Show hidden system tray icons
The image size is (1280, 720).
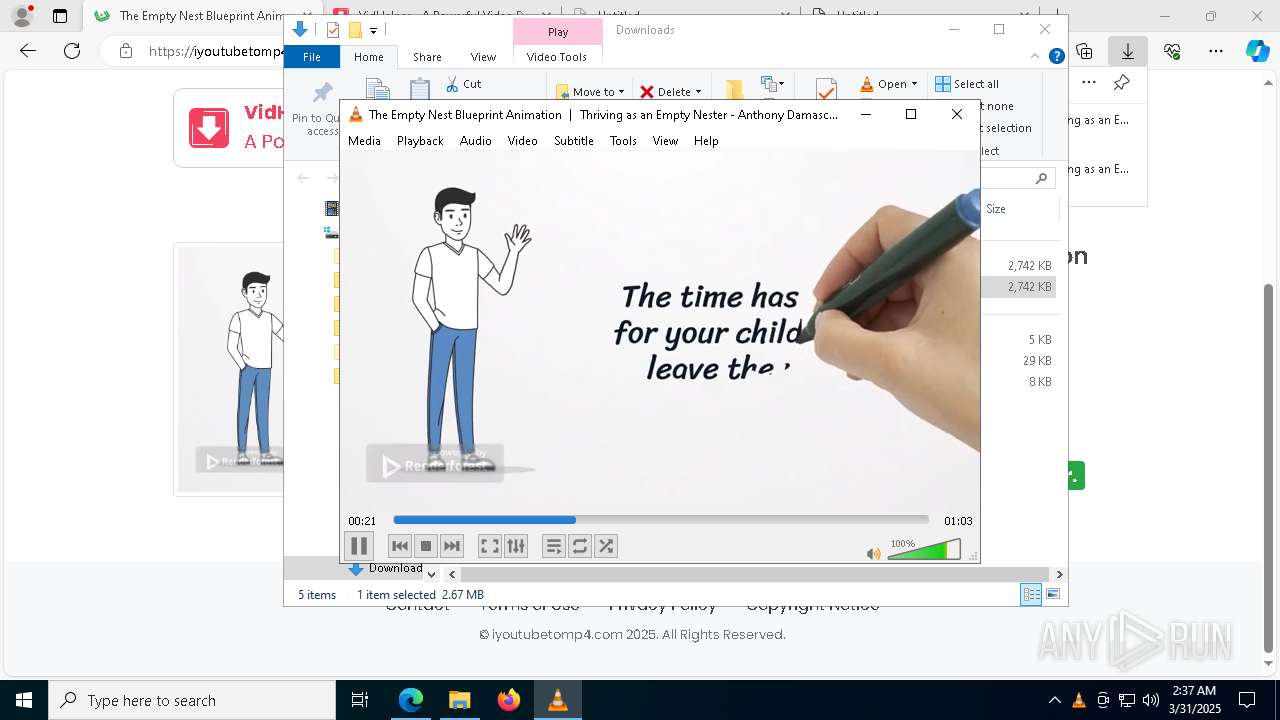tap(1054, 700)
